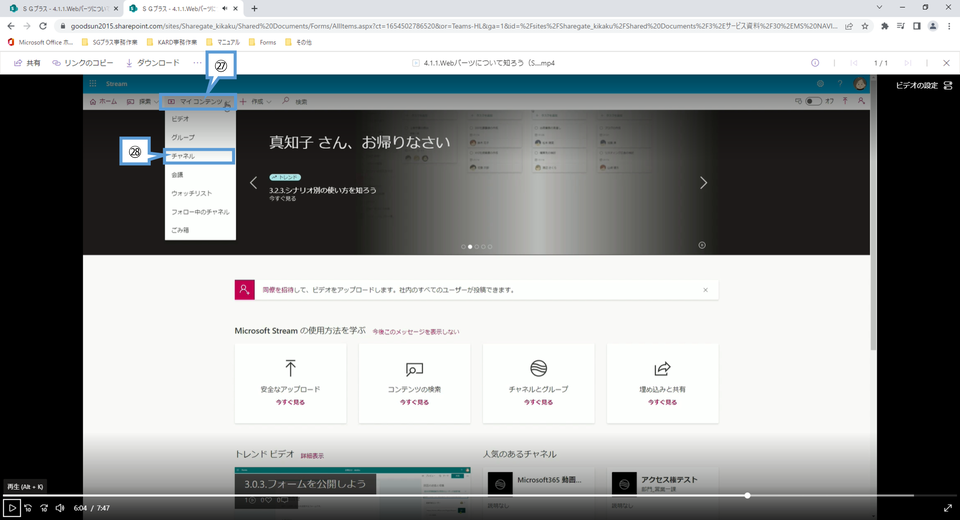Play the video with the play button
Screen dimensions: 960x520
(x=12, y=508)
